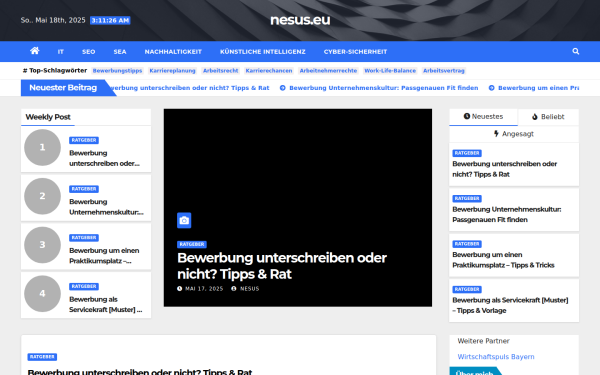Open sidebar post Praktikumsplatz – Tipps & Tricks
Viewport: 600px width, 375px height.
point(503,260)
